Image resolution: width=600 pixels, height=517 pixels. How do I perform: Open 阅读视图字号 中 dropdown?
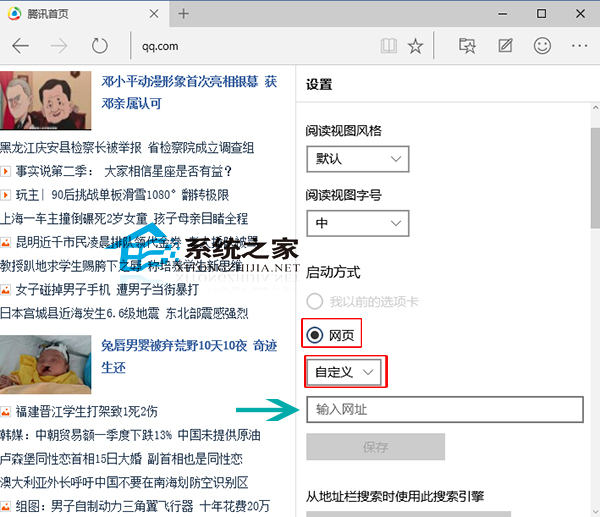tap(358, 223)
